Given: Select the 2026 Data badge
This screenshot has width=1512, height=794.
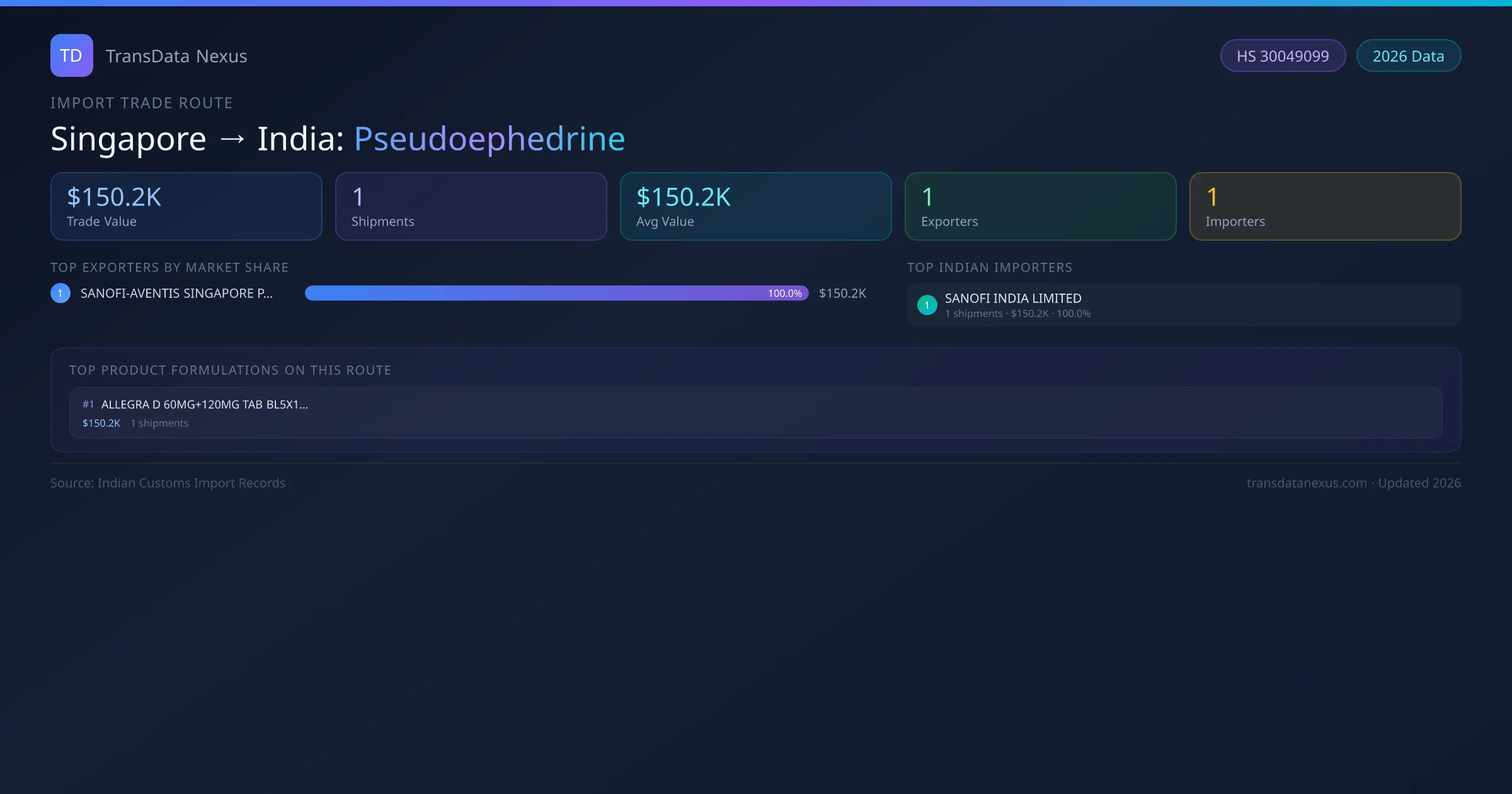Looking at the screenshot, I should [x=1408, y=56].
